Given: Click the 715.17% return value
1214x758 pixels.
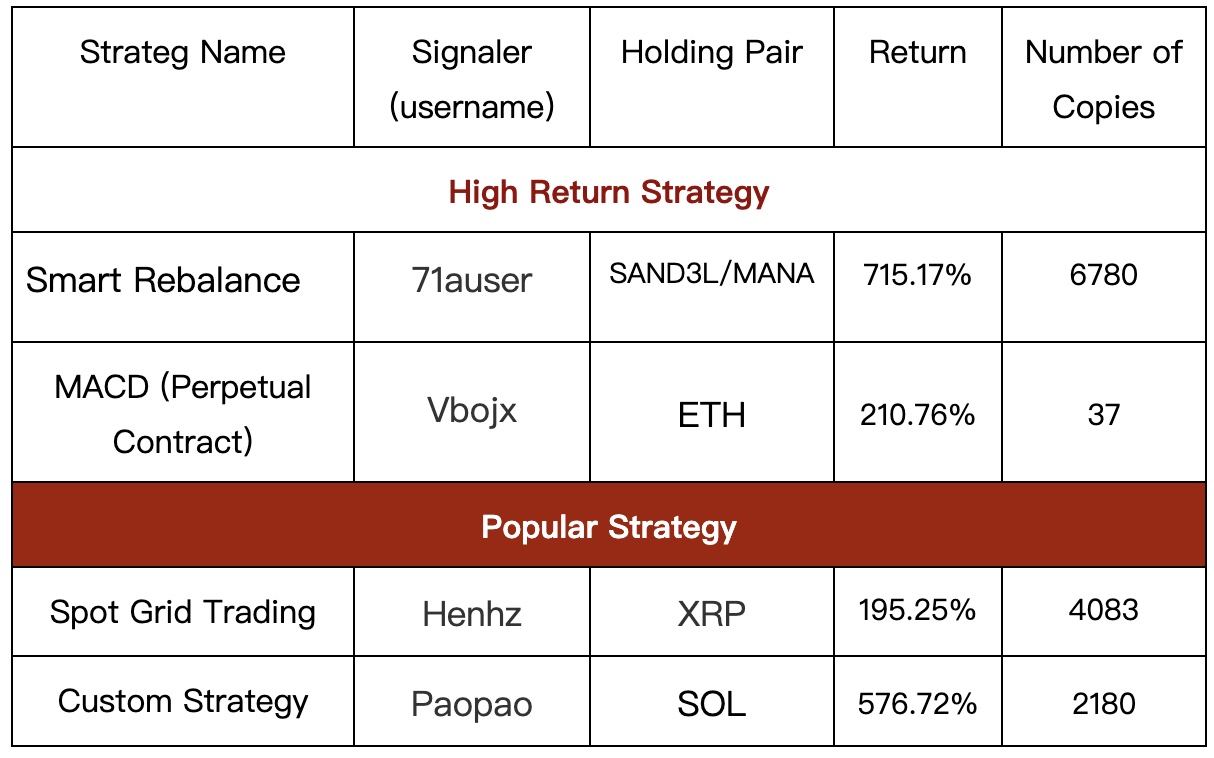Looking at the screenshot, I should tap(917, 275).
